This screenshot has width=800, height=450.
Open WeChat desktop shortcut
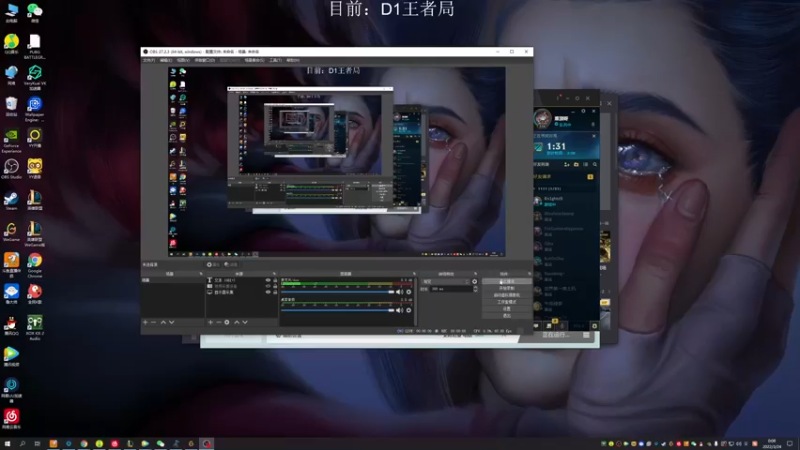coord(35,12)
